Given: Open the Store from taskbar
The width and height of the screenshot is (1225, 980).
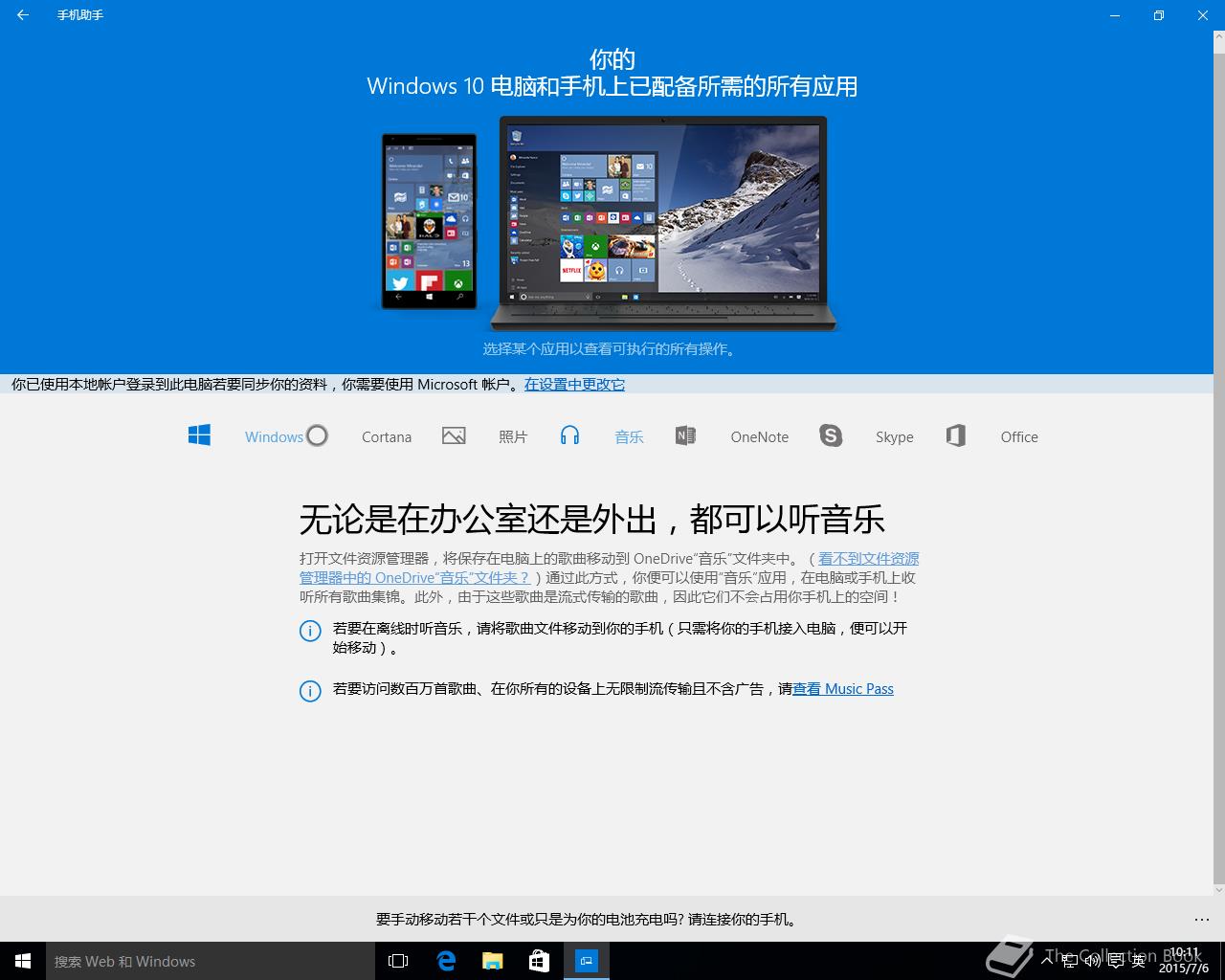Looking at the screenshot, I should (539, 961).
